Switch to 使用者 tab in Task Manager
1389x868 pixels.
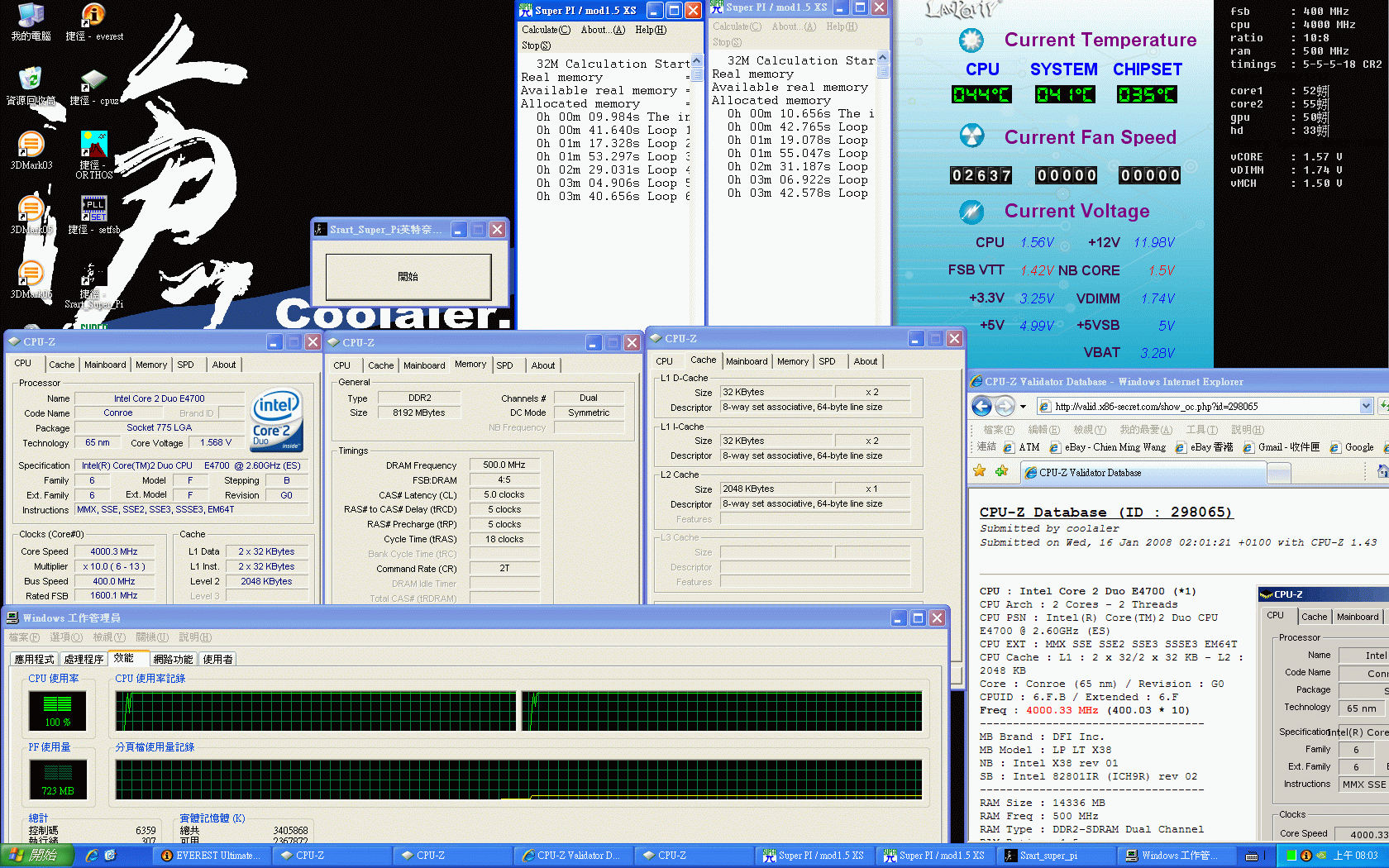click(217, 659)
